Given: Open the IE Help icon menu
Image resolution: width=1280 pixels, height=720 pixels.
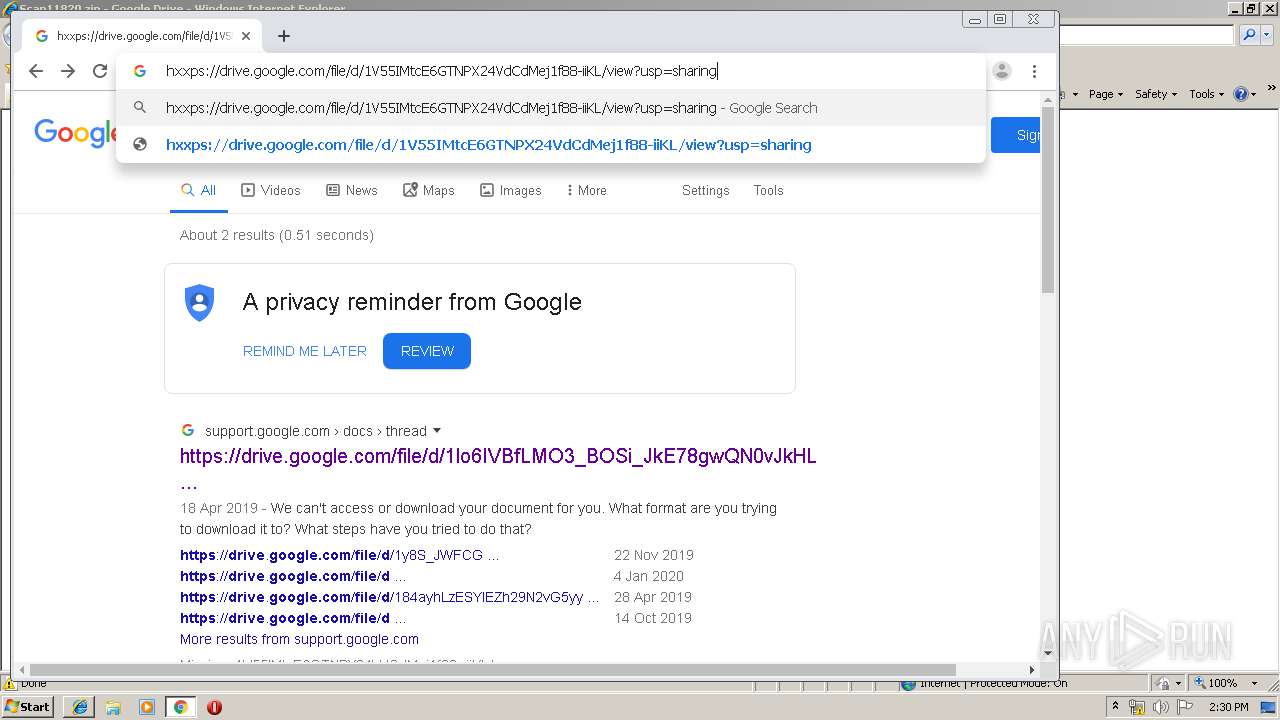Looking at the screenshot, I should [1244, 94].
